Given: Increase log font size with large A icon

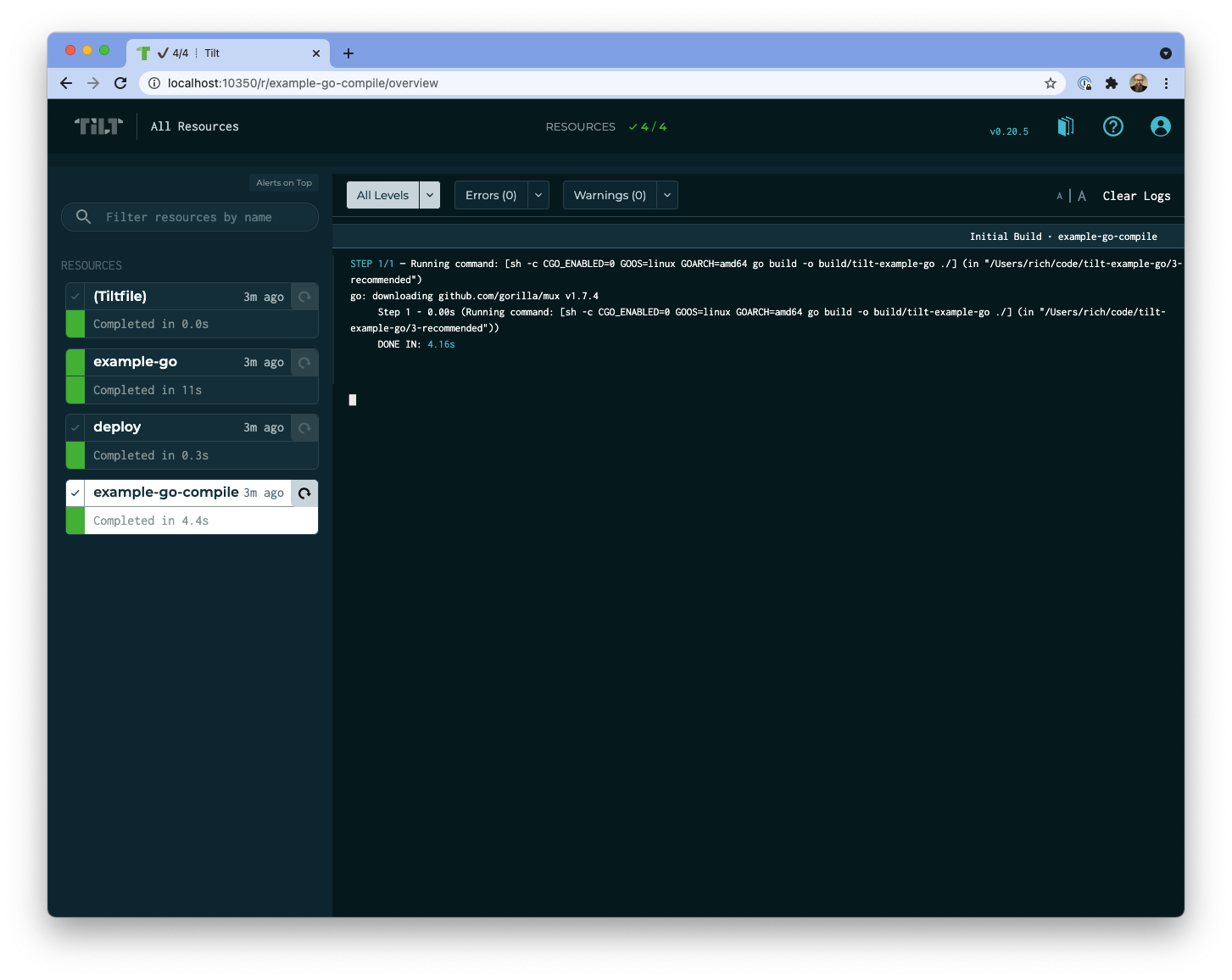Looking at the screenshot, I should point(1081,195).
